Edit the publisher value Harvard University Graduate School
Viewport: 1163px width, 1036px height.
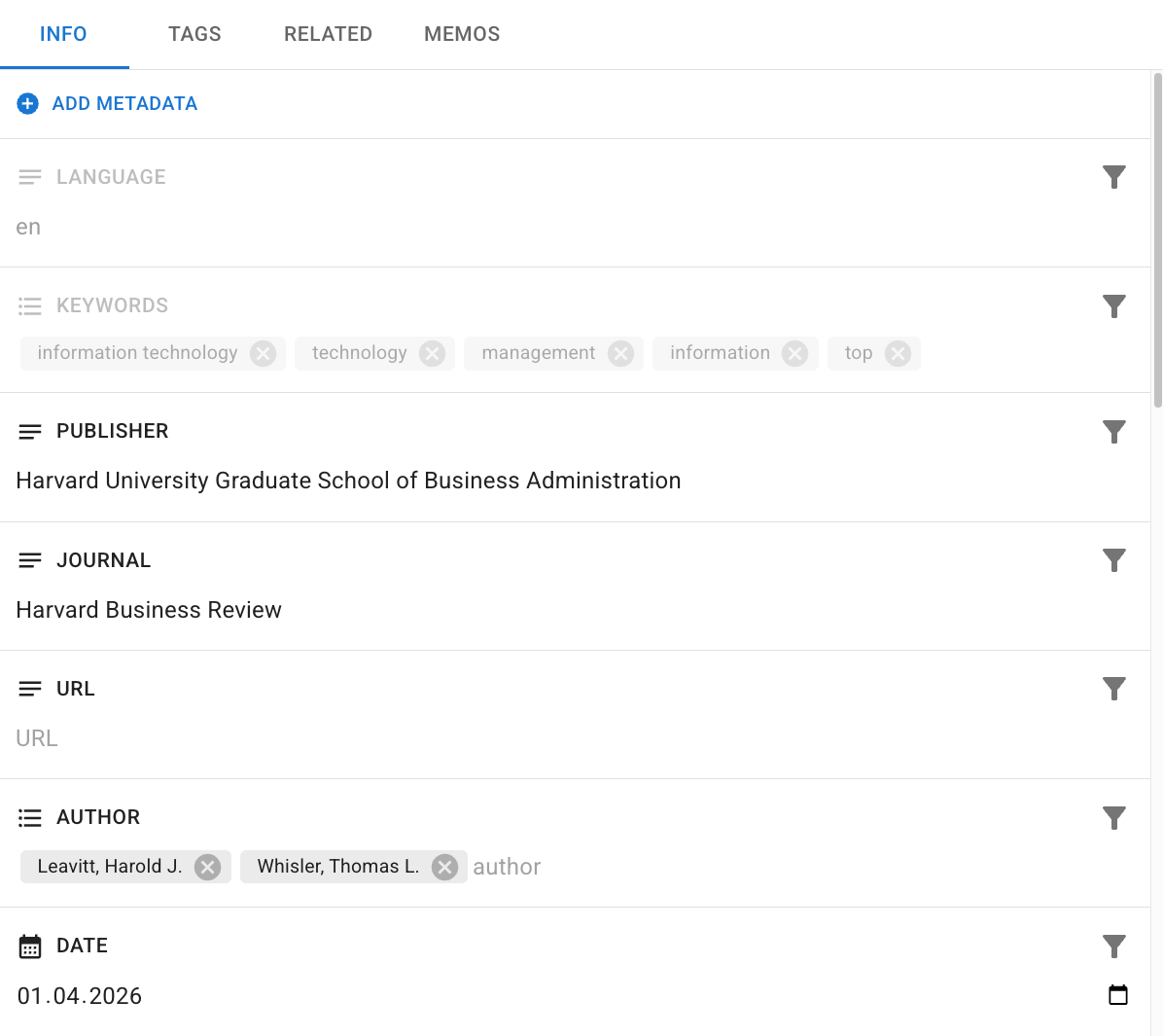pyautogui.click(x=575, y=481)
